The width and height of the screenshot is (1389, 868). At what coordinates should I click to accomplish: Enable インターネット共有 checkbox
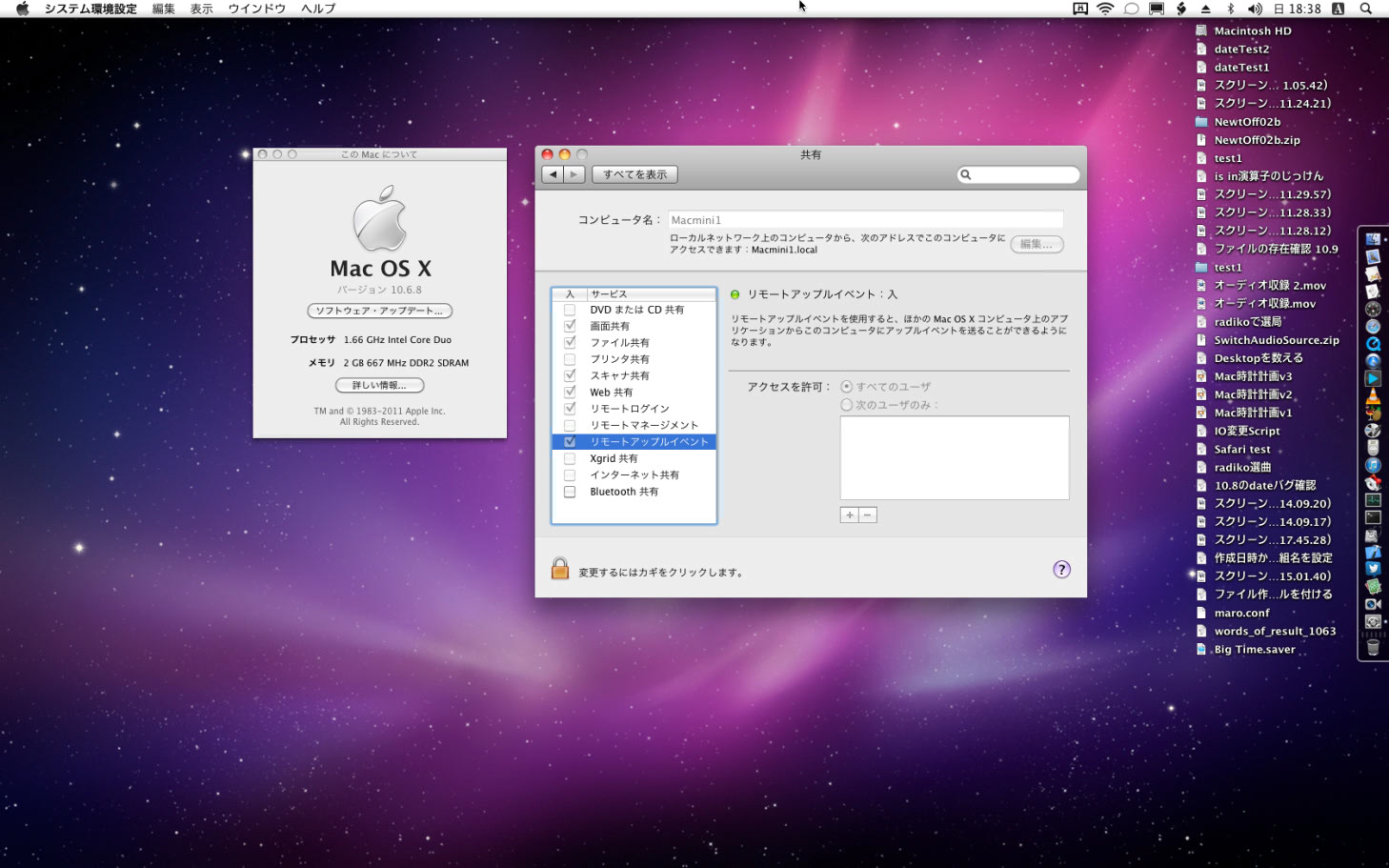pyautogui.click(x=570, y=474)
